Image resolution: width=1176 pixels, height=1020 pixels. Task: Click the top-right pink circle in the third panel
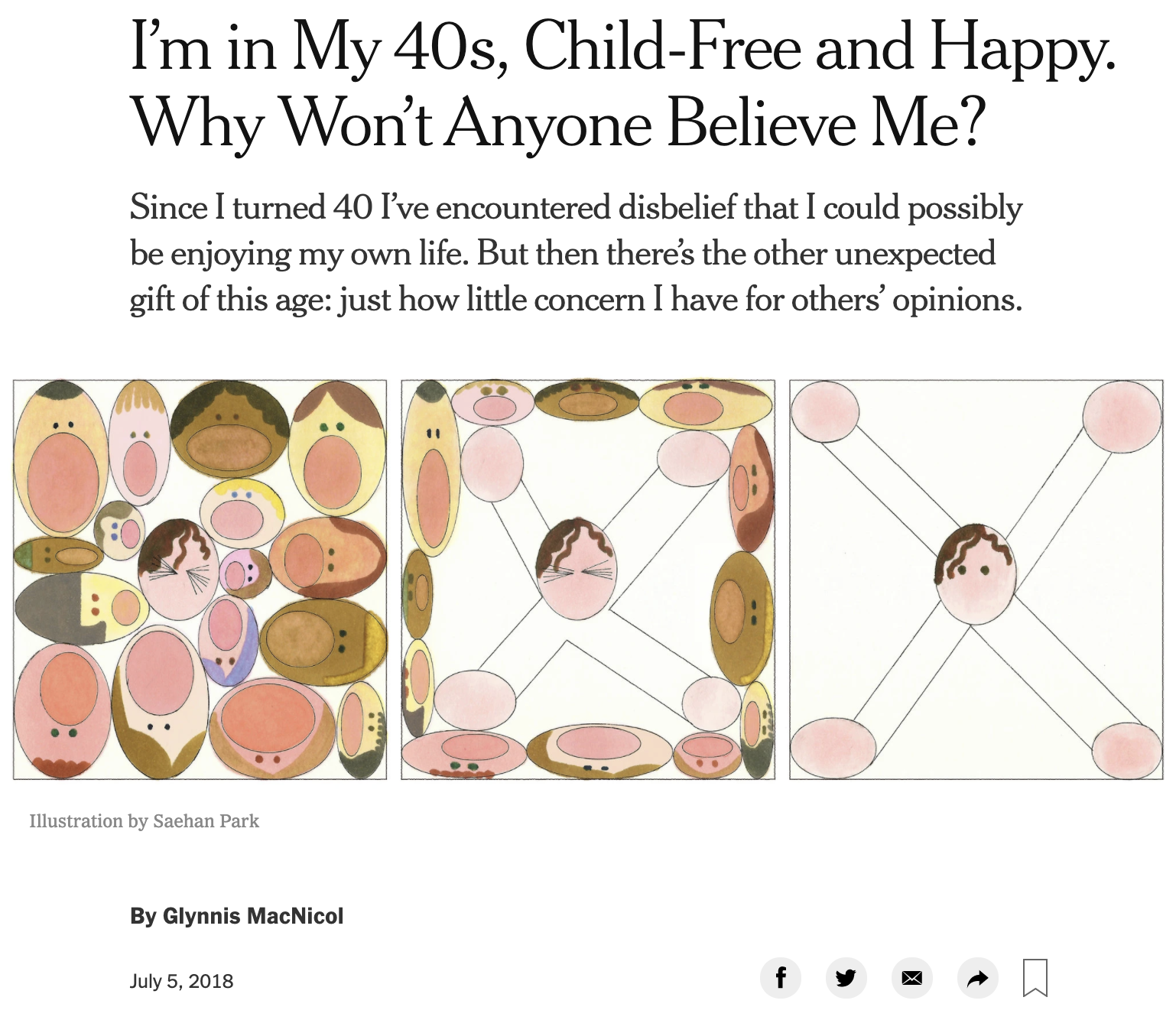click(x=1122, y=417)
